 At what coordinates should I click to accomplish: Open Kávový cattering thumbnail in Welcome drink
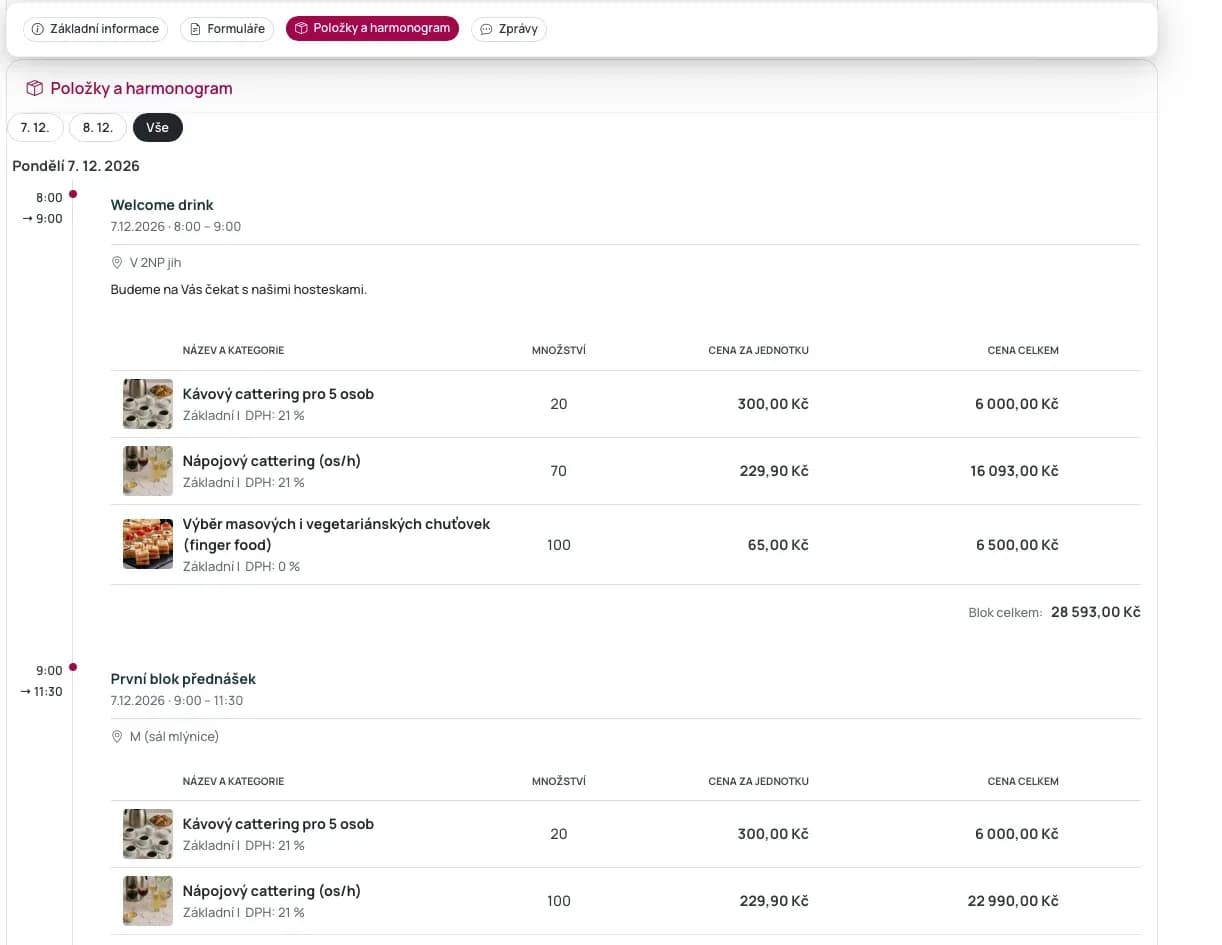(148, 404)
